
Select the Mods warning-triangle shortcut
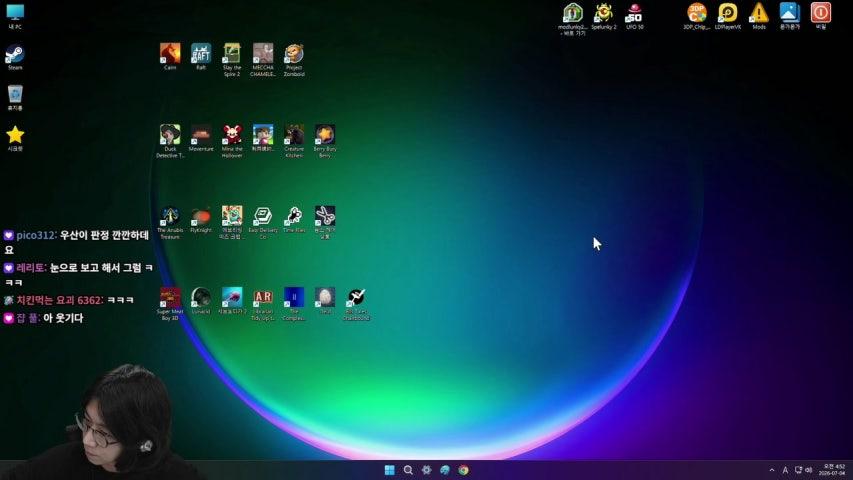pyautogui.click(x=758, y=16)
